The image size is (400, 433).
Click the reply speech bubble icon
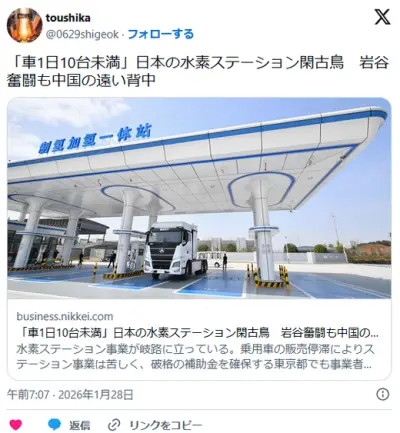55,424
